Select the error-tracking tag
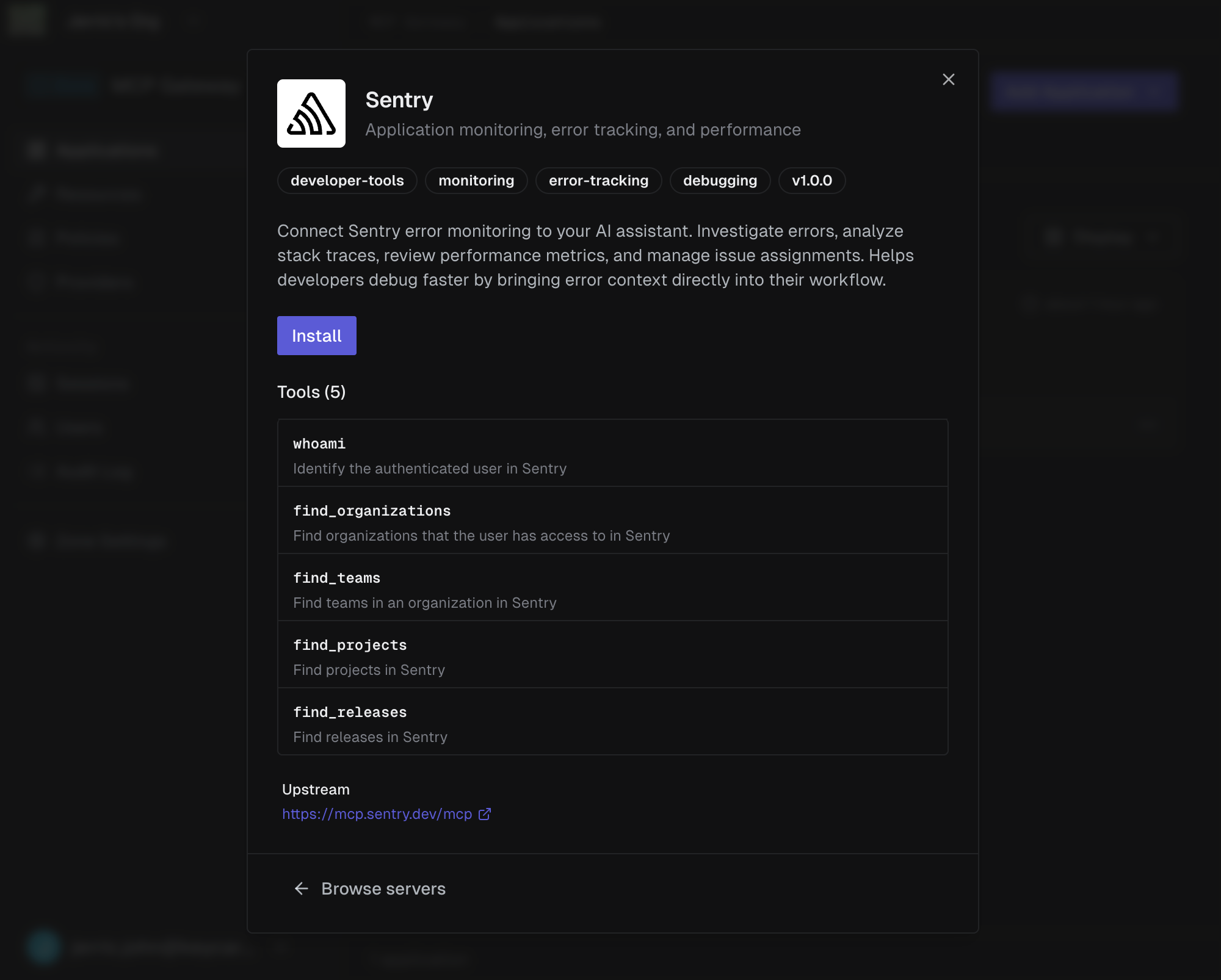Image resolution: width=1221 pixels, height=980 pixels. [x=598, y=181]
